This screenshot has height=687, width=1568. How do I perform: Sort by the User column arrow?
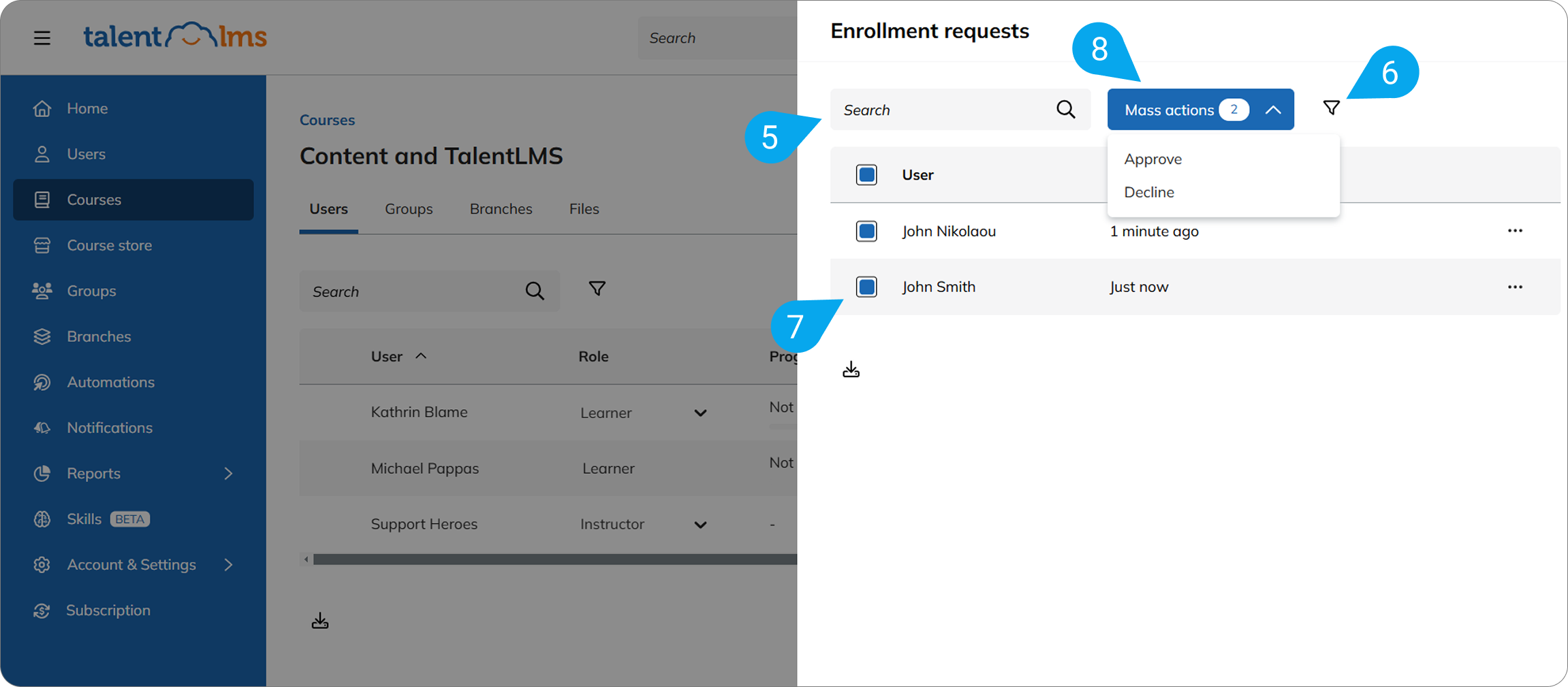421,356
